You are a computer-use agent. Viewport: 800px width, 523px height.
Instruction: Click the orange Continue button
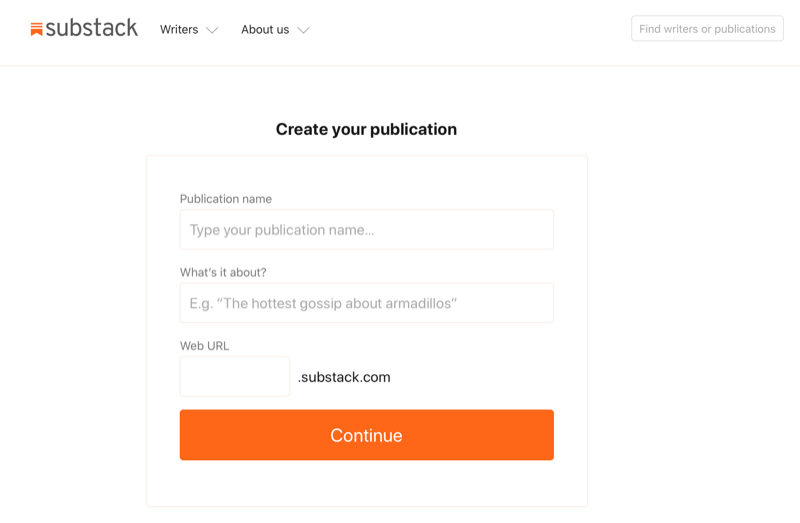(x=367, y=435)
